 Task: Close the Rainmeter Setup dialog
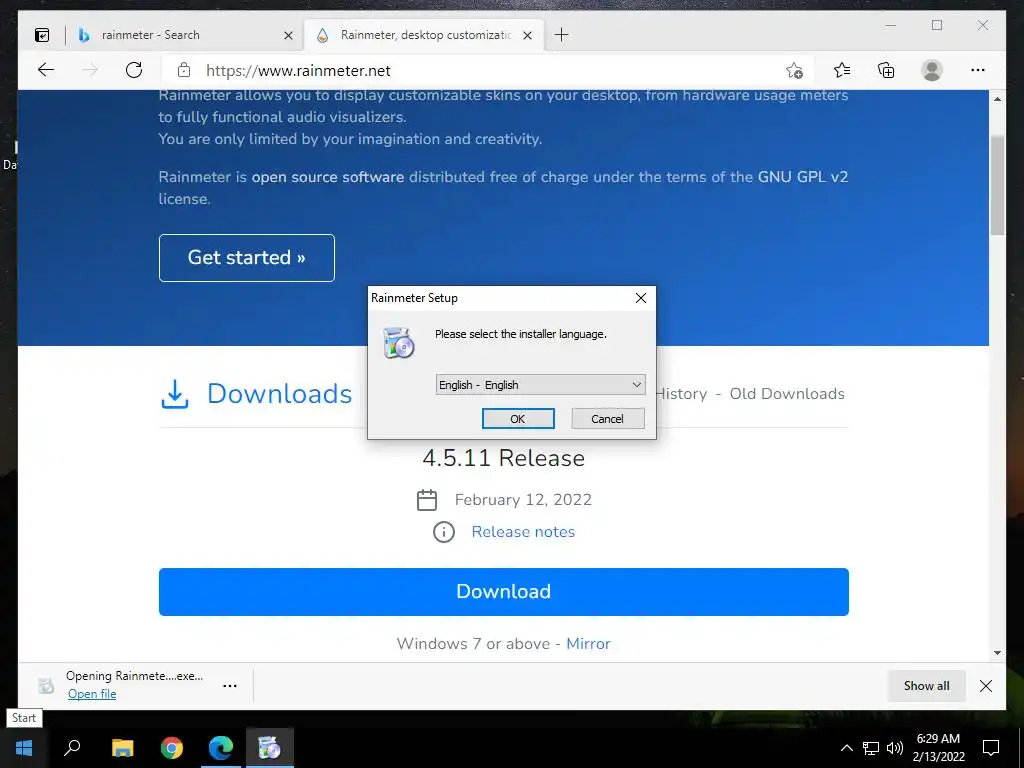click(641, 298)
